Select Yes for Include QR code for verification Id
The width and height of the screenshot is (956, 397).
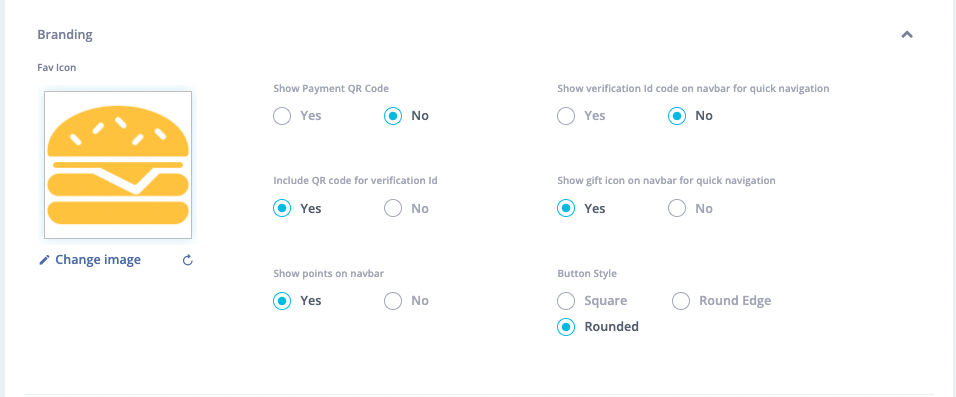282,209
